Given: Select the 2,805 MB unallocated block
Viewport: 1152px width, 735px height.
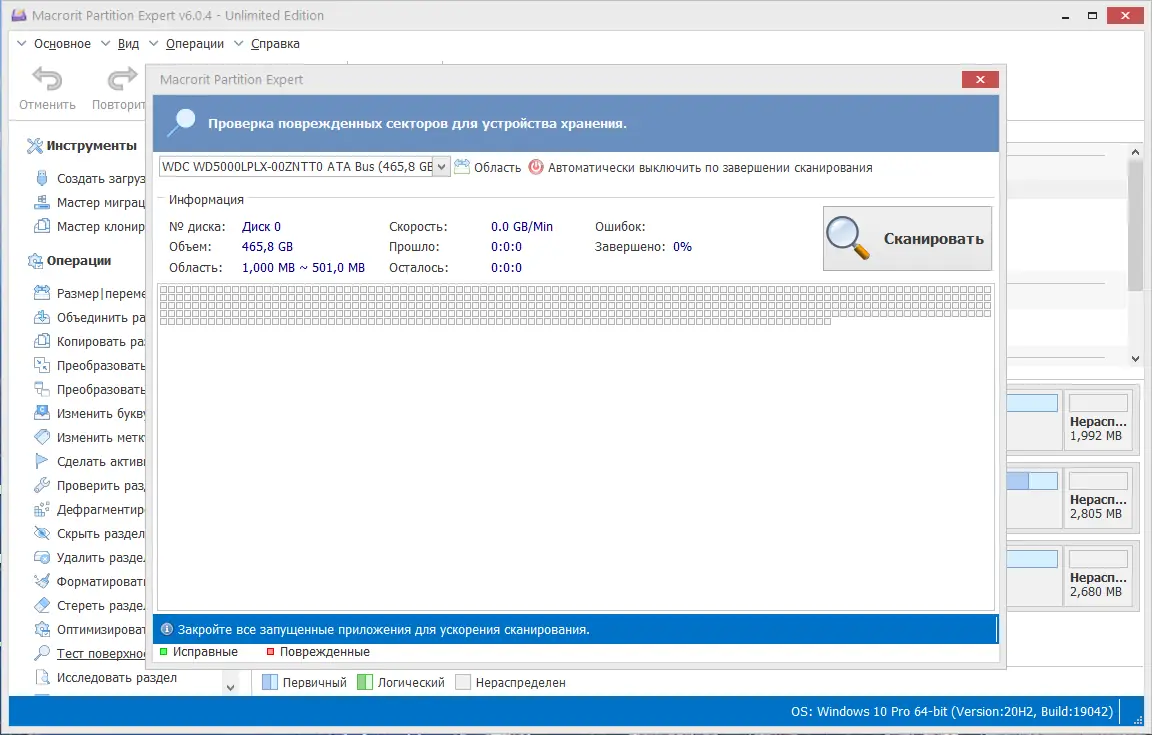Looking at the screenshot, I should click(1098, 498).
